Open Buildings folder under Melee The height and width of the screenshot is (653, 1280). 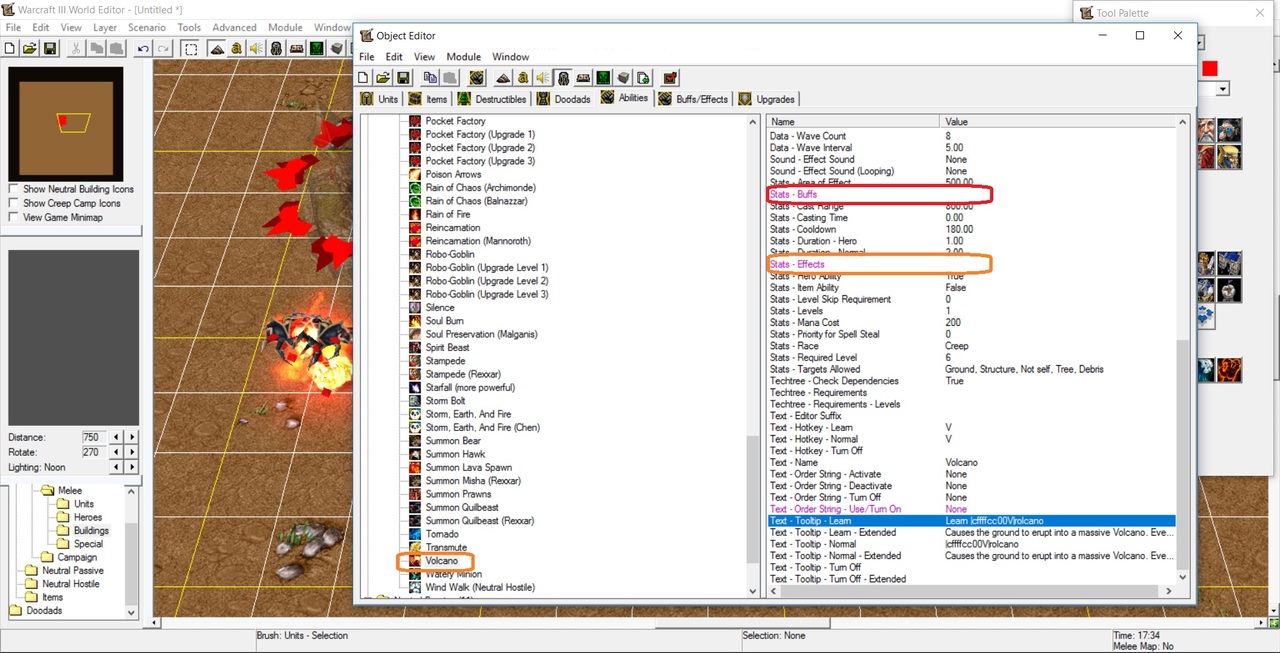click(x=90, y=531)
